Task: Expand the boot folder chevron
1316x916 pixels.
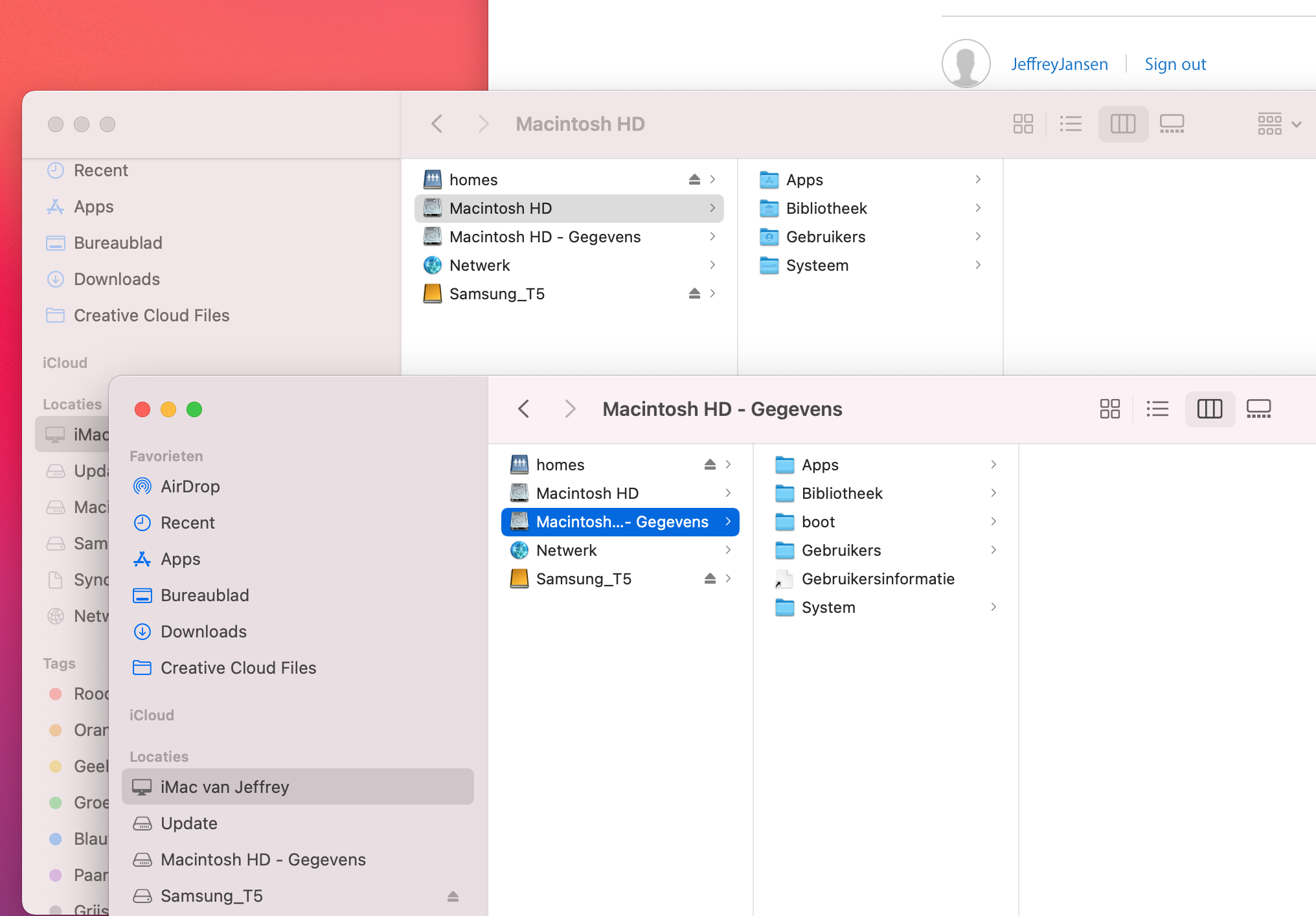Action: [993, 521]
